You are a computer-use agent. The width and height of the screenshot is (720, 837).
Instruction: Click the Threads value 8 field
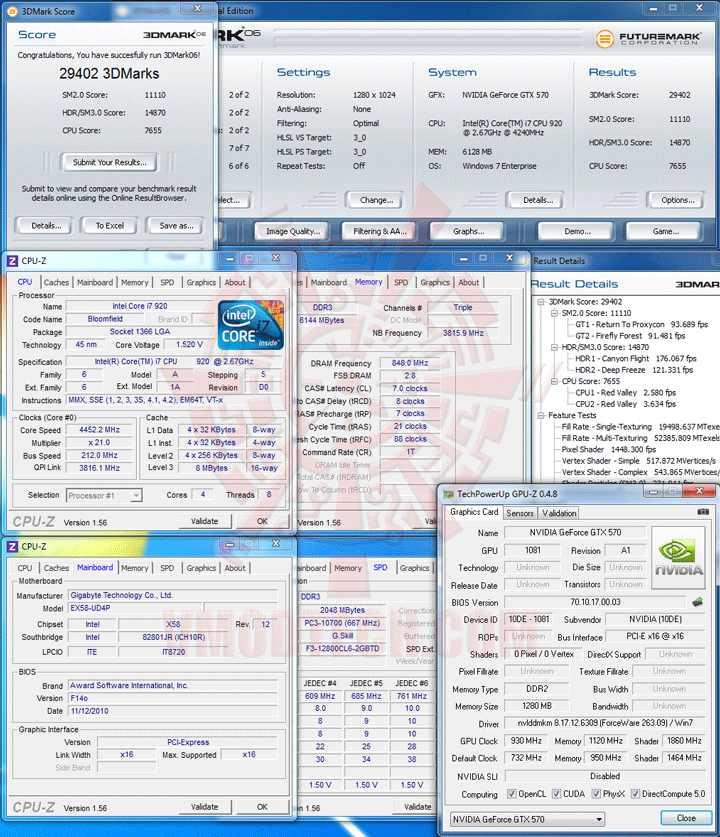click(268, 495)
